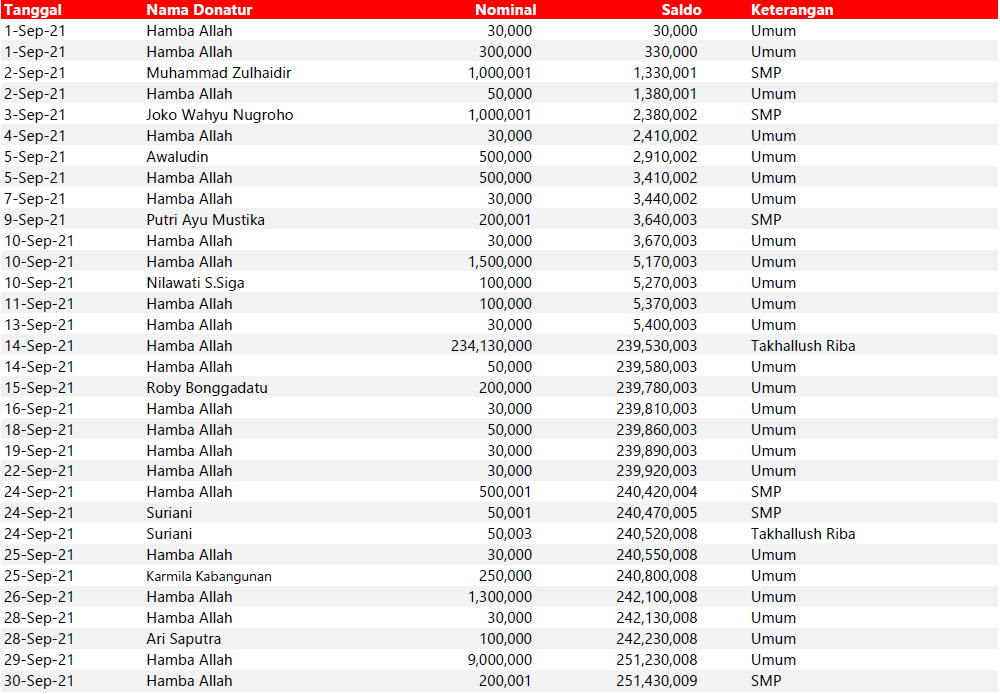Select the Nominal column header
The width and height of the screenshot is (1000, 694).
[x=505, y=10]
